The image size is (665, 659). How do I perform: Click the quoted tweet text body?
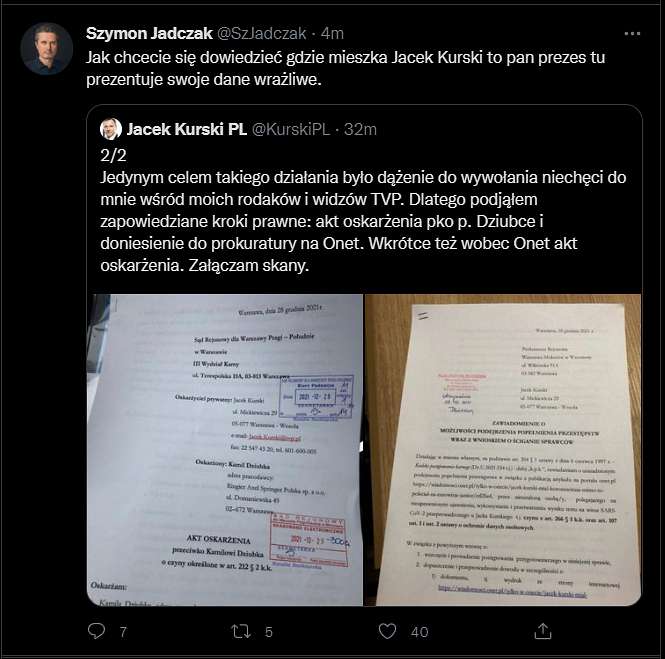click(x=363, y=210)
